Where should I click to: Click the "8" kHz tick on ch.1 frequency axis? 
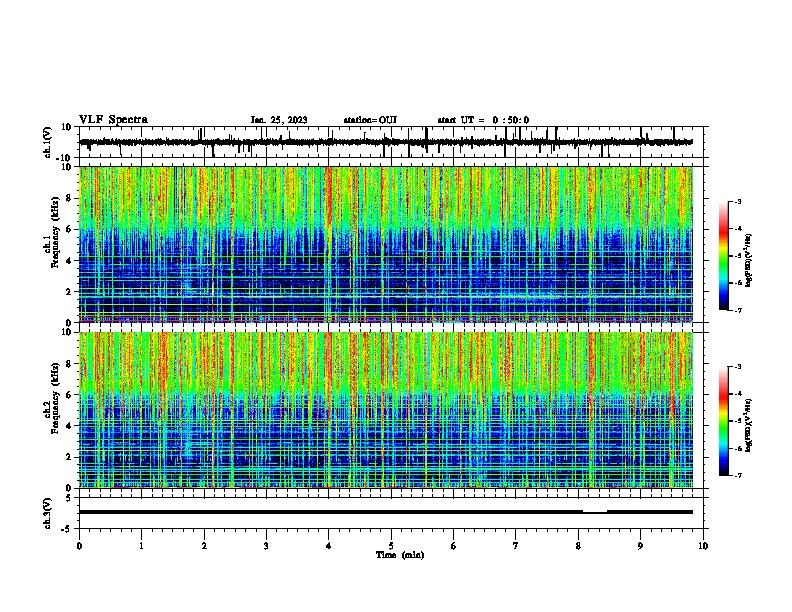[69, 198]
